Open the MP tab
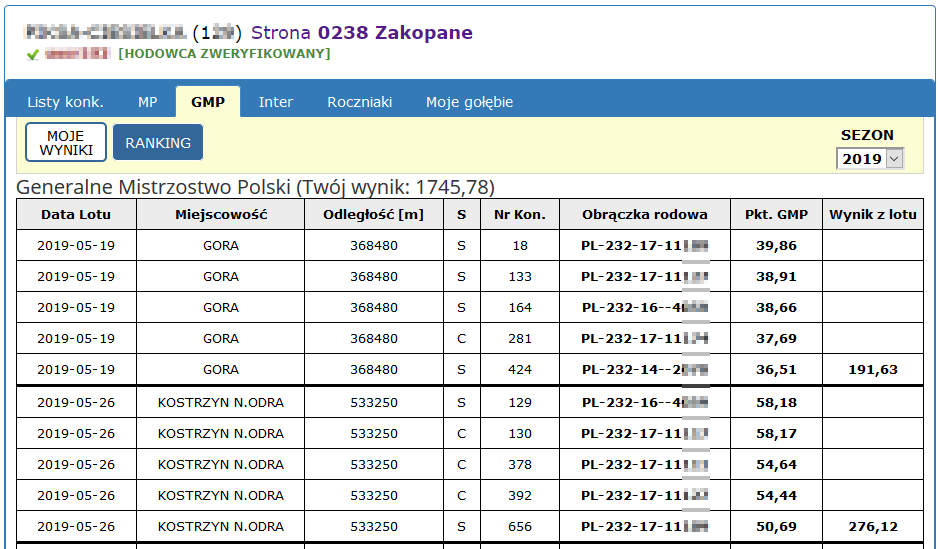This screenshot has width=940, height=549. (148, 102)
